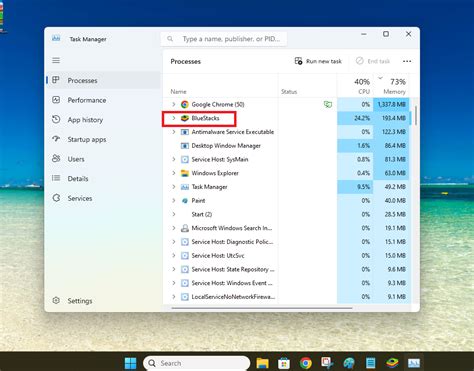Click the name, publisher or PID search field
This screenshot has height=371, width=474.
[x=224, y=39]
